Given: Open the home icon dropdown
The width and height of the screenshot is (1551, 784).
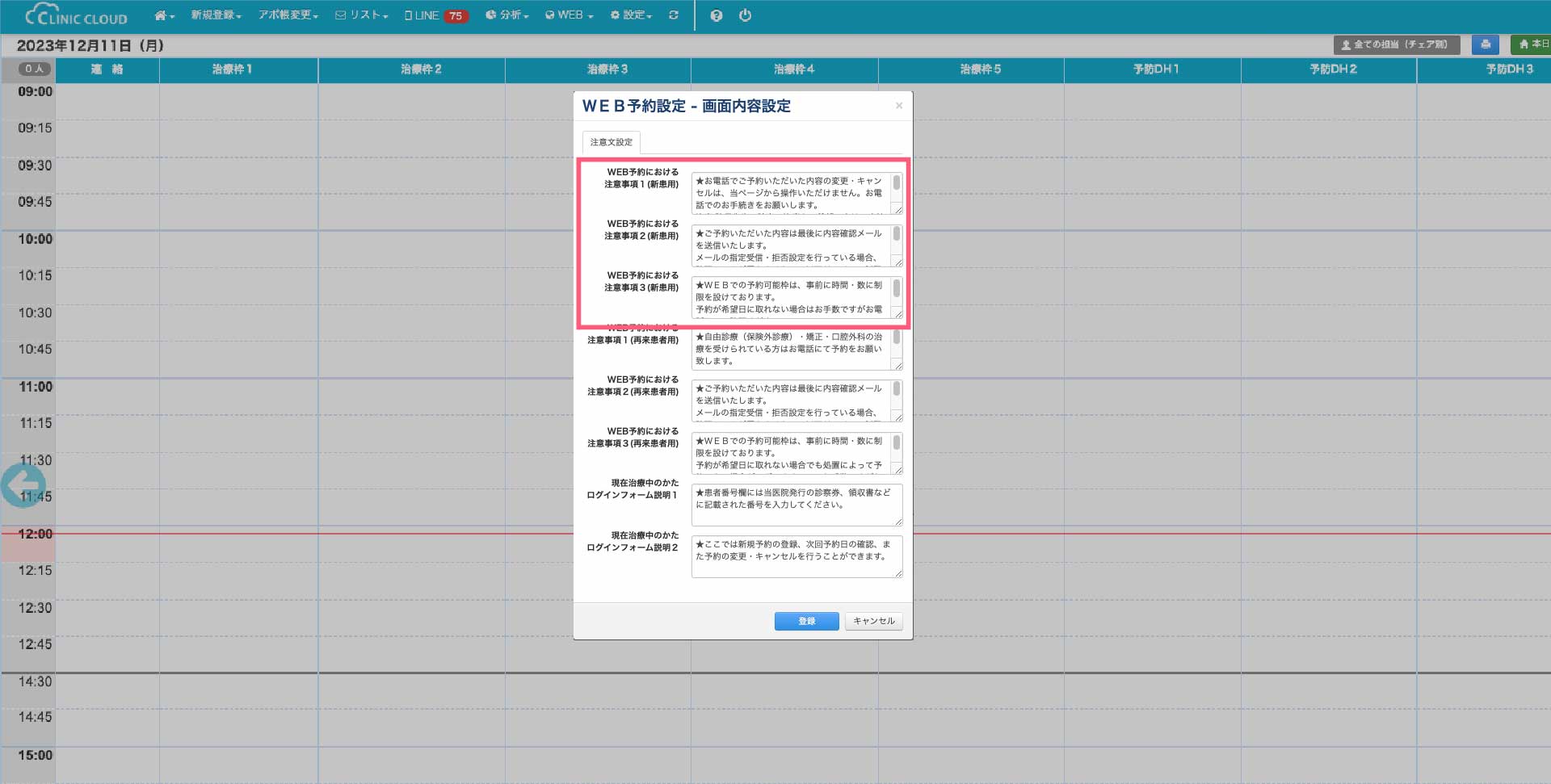Looking at the screenshot, I should click(x=164, y=15).
